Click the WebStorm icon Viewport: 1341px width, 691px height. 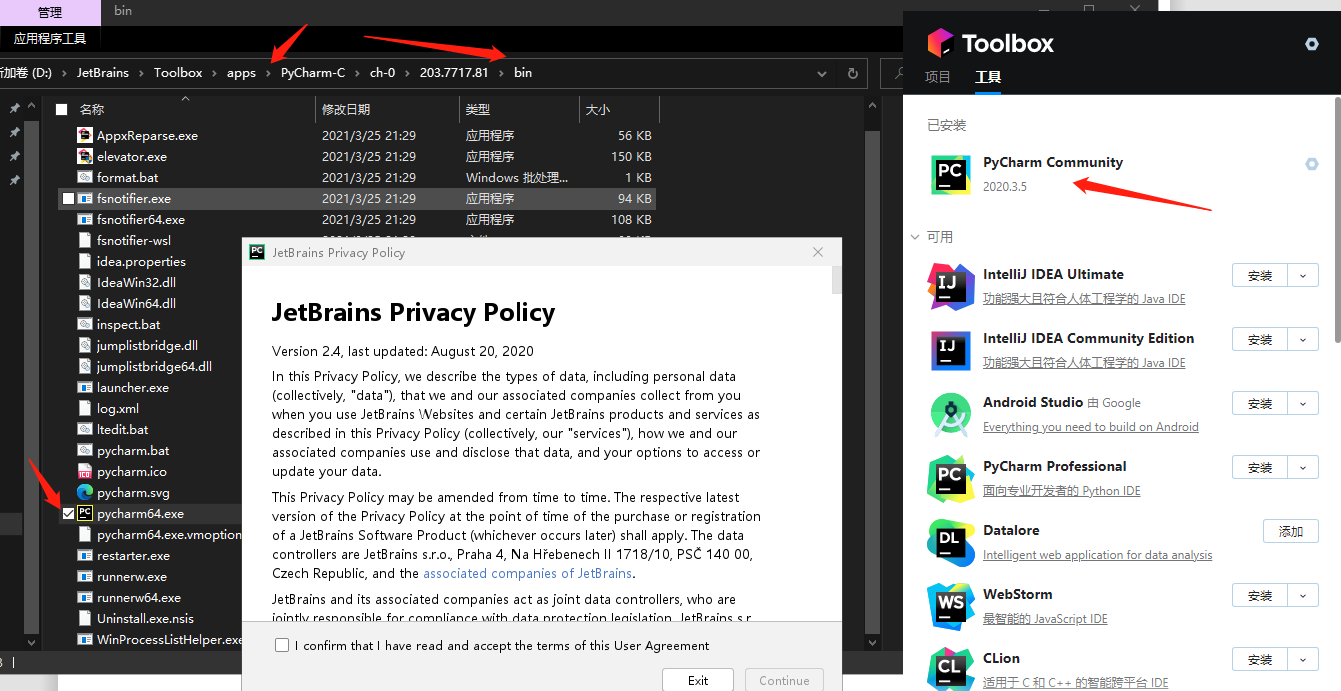point(950,606)
